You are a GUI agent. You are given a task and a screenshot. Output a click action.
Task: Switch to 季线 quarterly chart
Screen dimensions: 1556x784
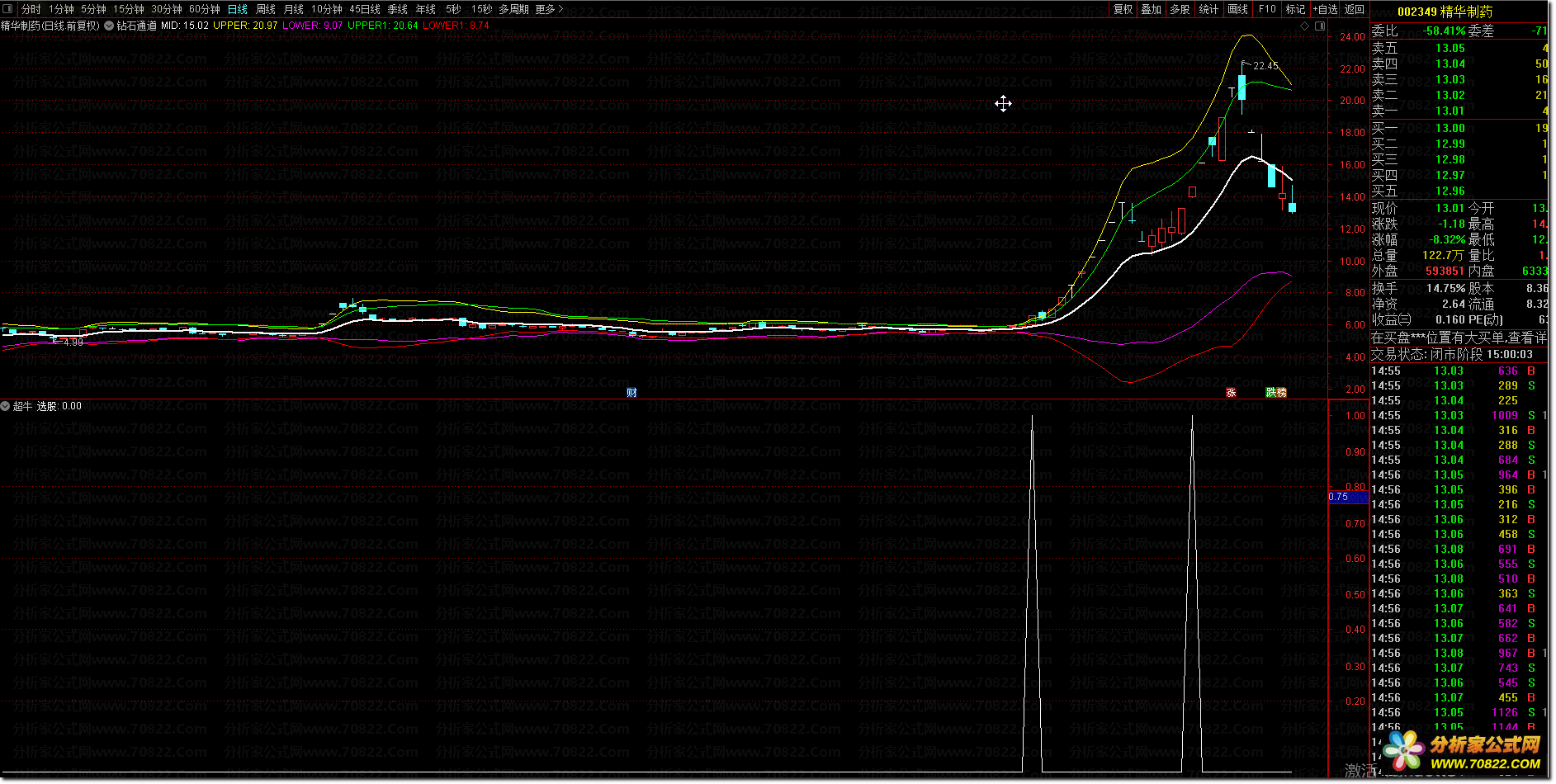point(398,9)
